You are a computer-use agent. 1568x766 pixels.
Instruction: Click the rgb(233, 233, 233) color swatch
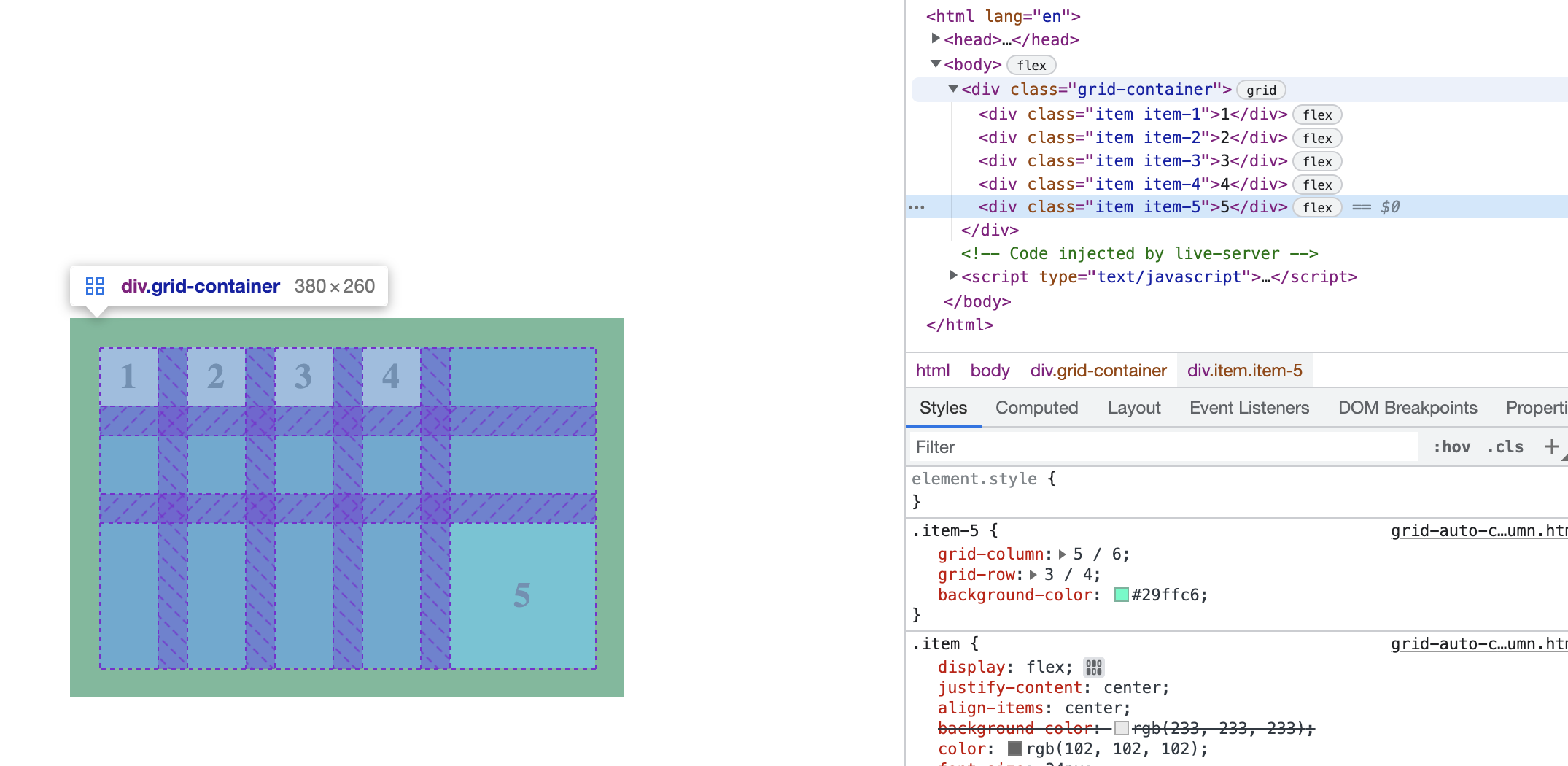1122,728
